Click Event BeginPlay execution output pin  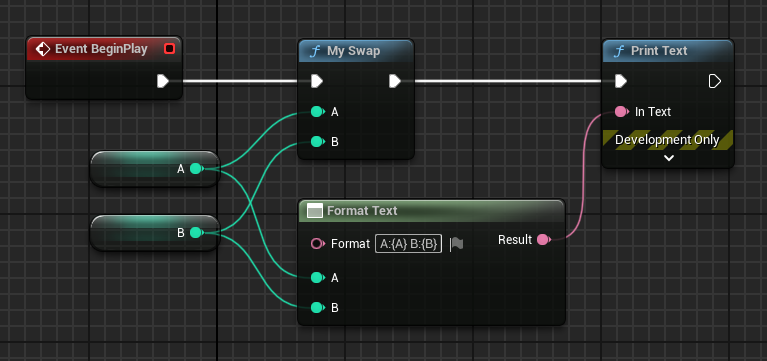163,81
